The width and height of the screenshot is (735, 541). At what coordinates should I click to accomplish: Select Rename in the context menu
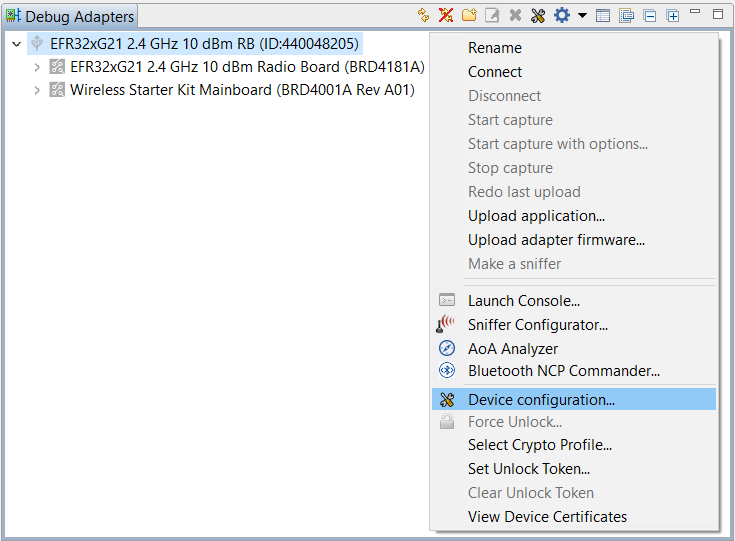click(494, 48)
